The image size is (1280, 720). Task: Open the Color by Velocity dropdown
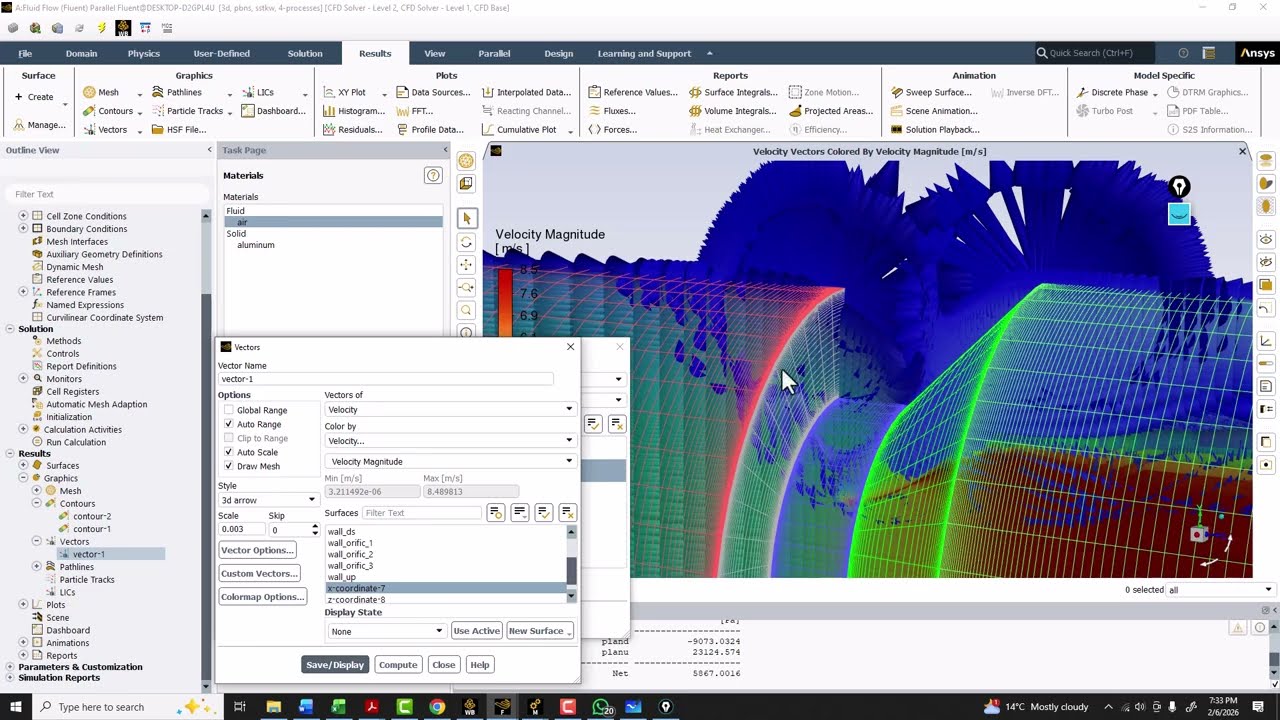pos(450,440)
